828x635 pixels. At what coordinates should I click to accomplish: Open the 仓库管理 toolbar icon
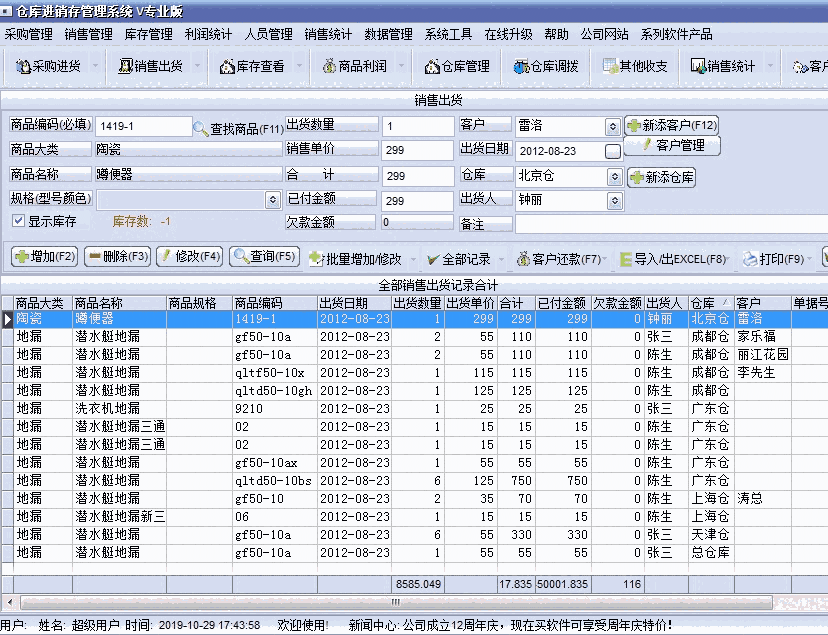point(460,66)
